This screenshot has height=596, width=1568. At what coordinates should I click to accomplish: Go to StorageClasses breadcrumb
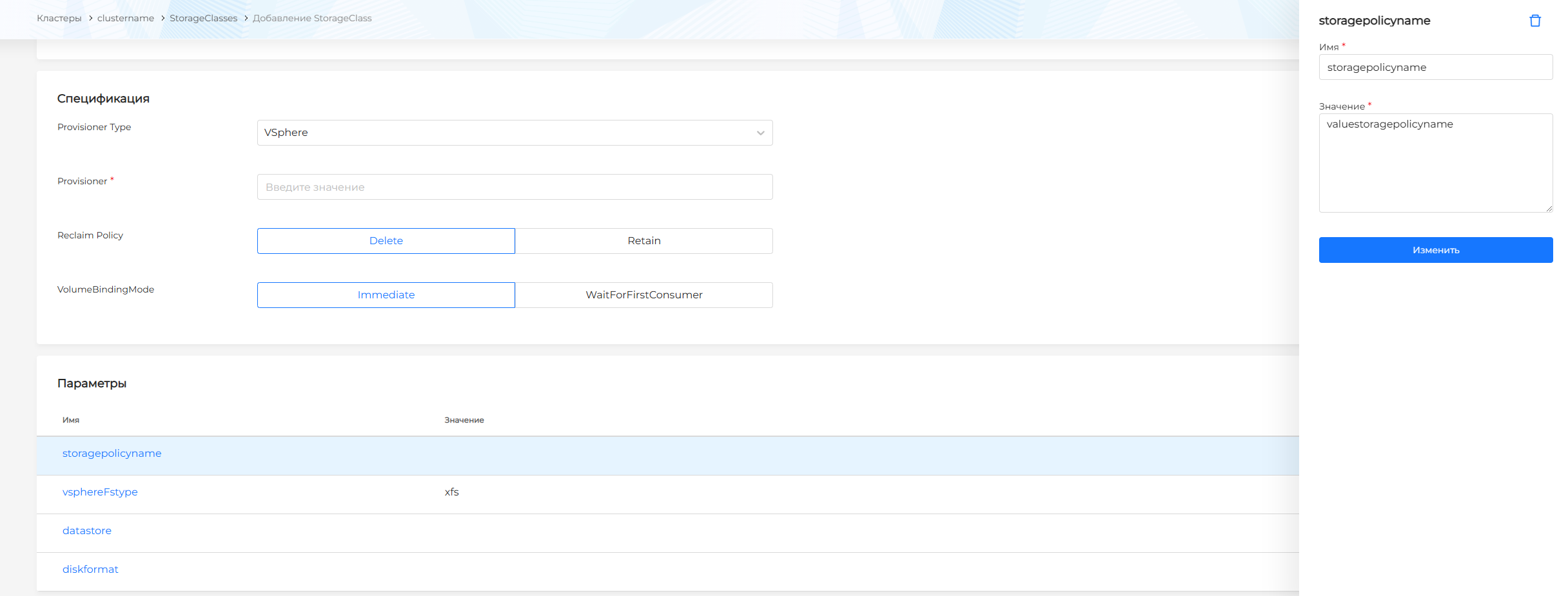[203, 18]
